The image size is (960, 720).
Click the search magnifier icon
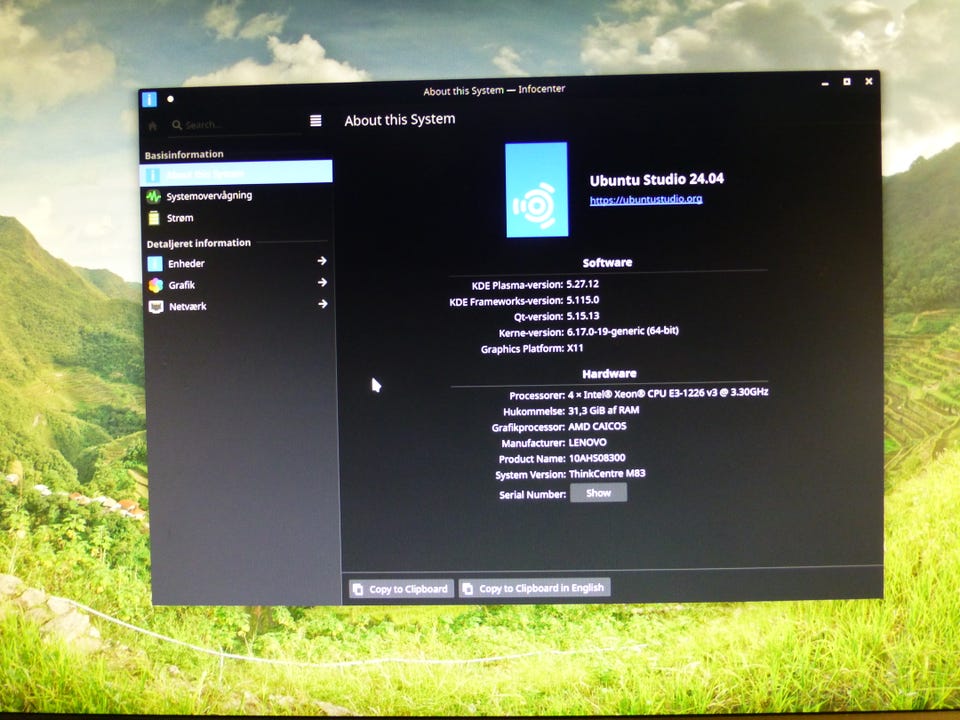pyautogui.click(x=177, y=125)
